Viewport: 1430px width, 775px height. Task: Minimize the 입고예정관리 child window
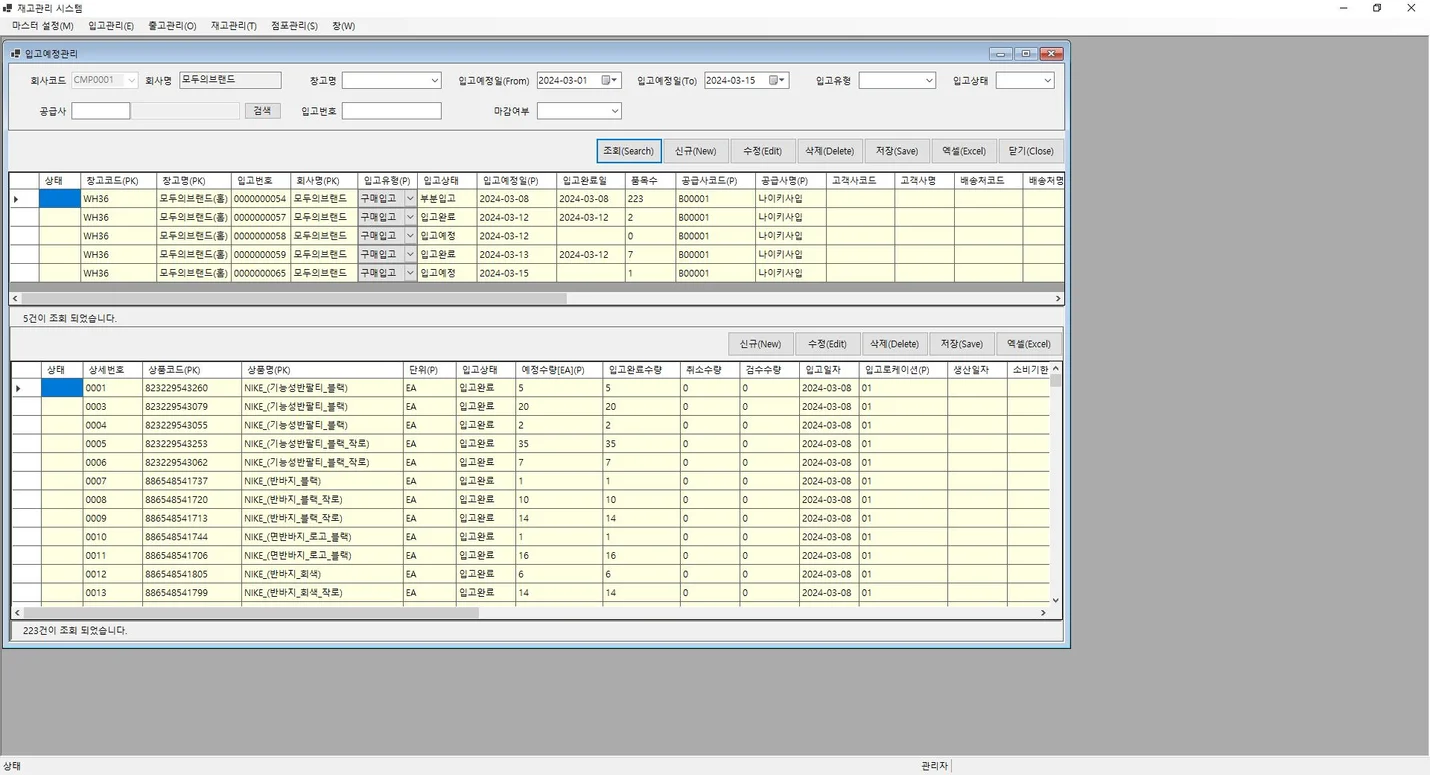click(x=1001, y=53)
